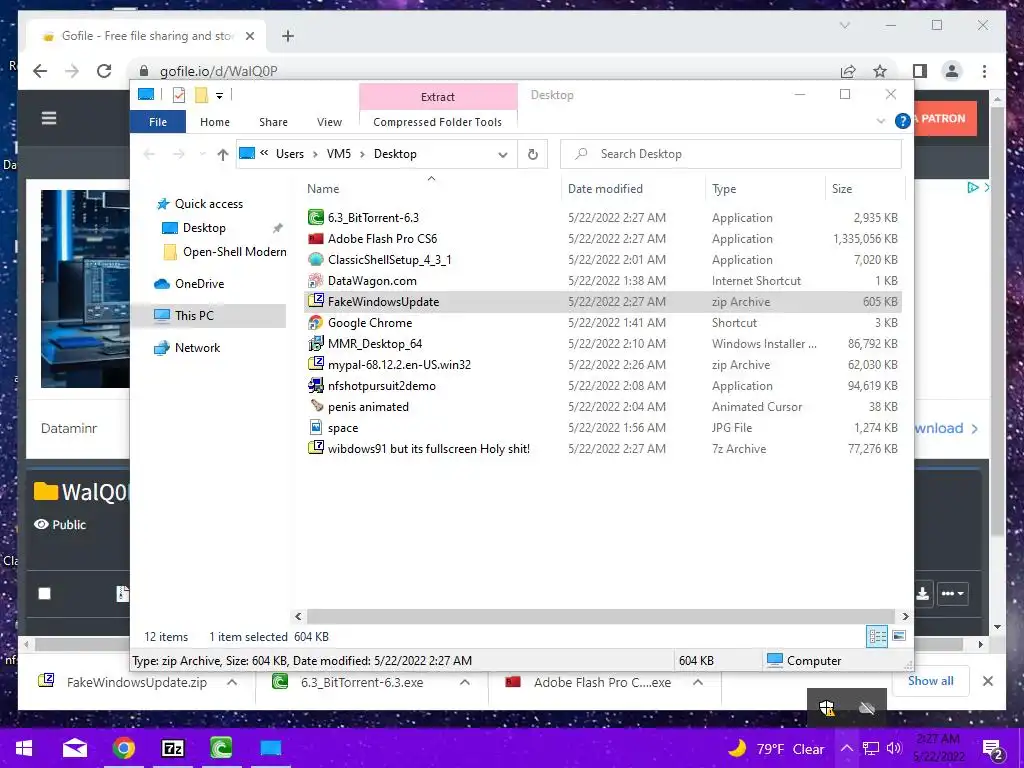
Task: Open notification center on taskbar
Action: pyautogui.click(x=993, y=749)
